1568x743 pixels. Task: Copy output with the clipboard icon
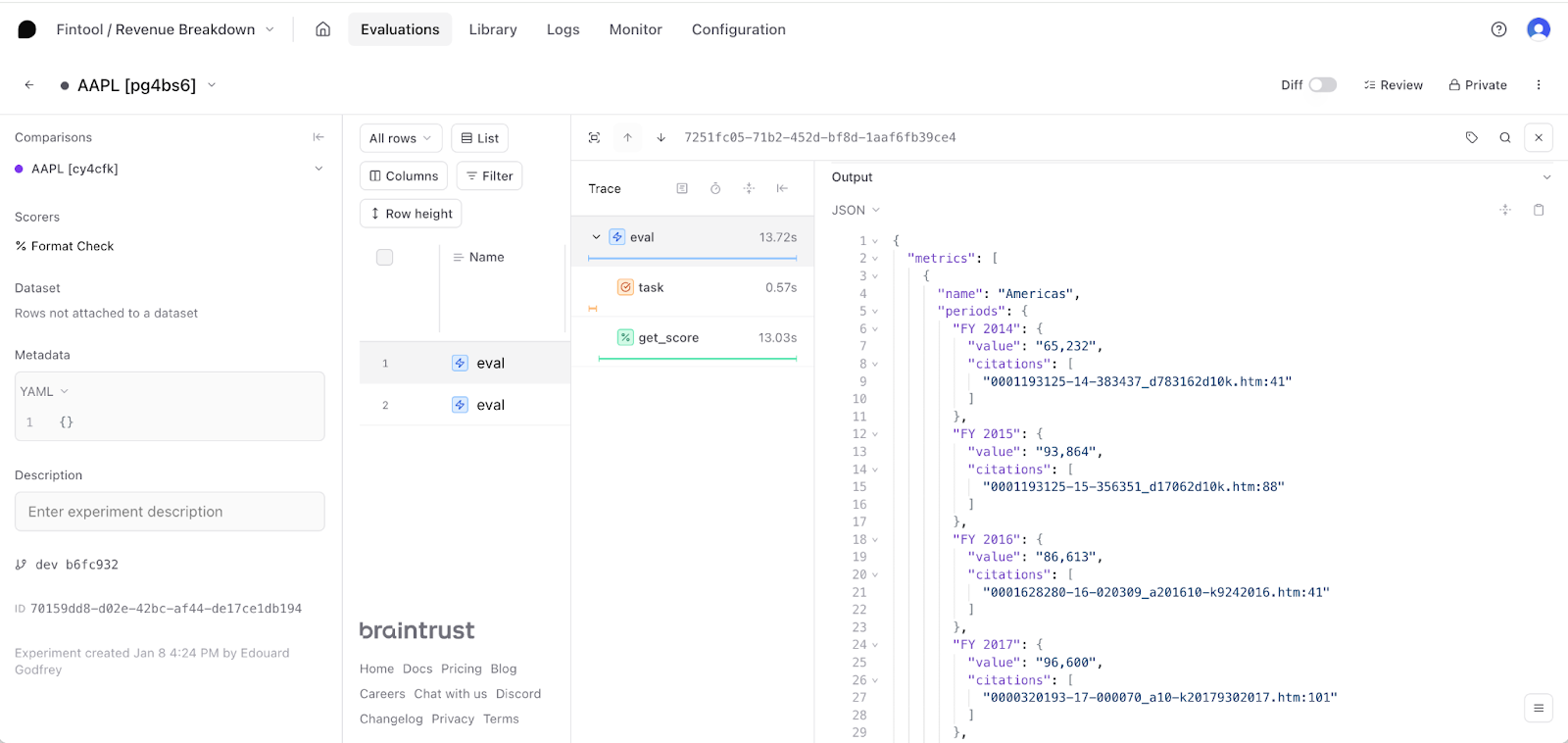[x=1539, y=210]
